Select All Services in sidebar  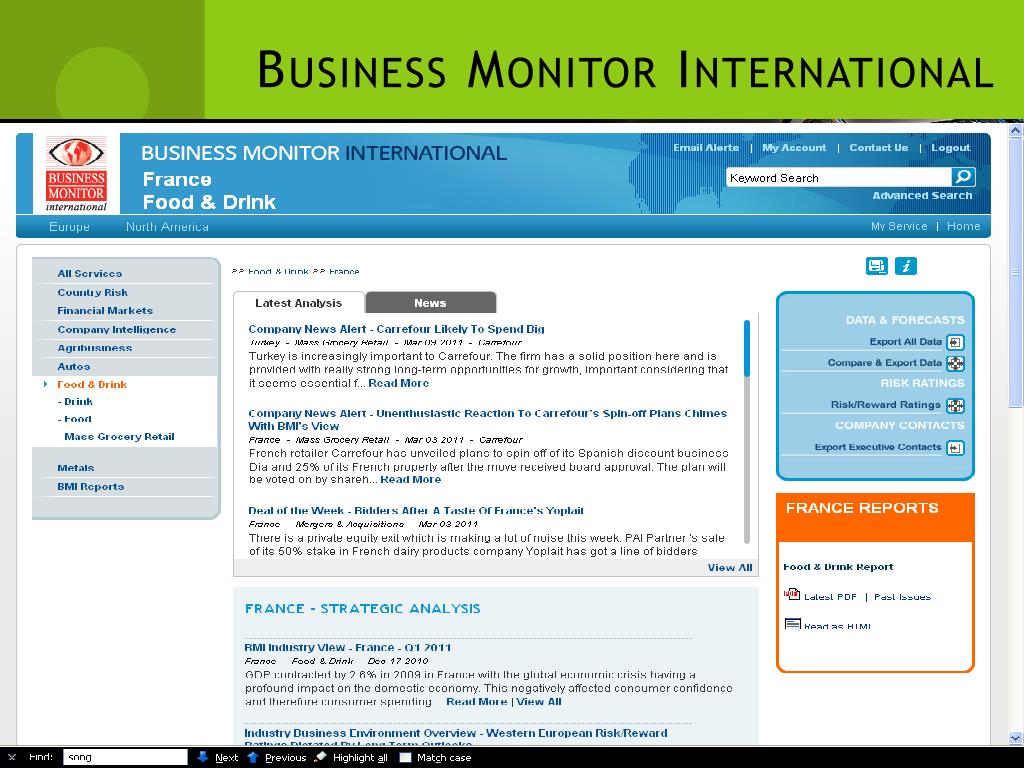[x=89, y=274]
